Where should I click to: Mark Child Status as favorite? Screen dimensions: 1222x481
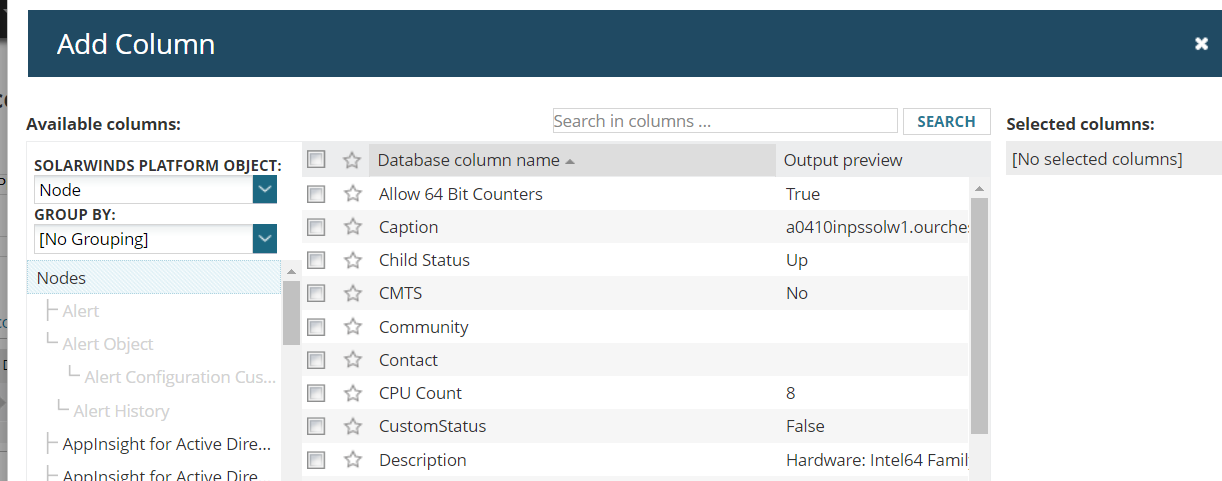352,260
